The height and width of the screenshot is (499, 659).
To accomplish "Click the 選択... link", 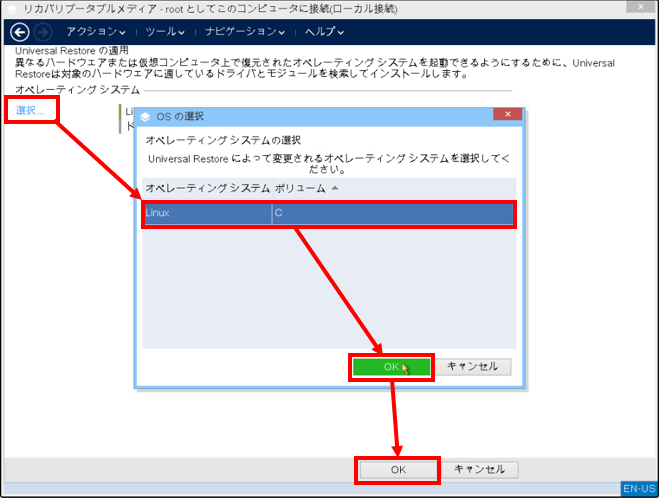I will [30, 111].
